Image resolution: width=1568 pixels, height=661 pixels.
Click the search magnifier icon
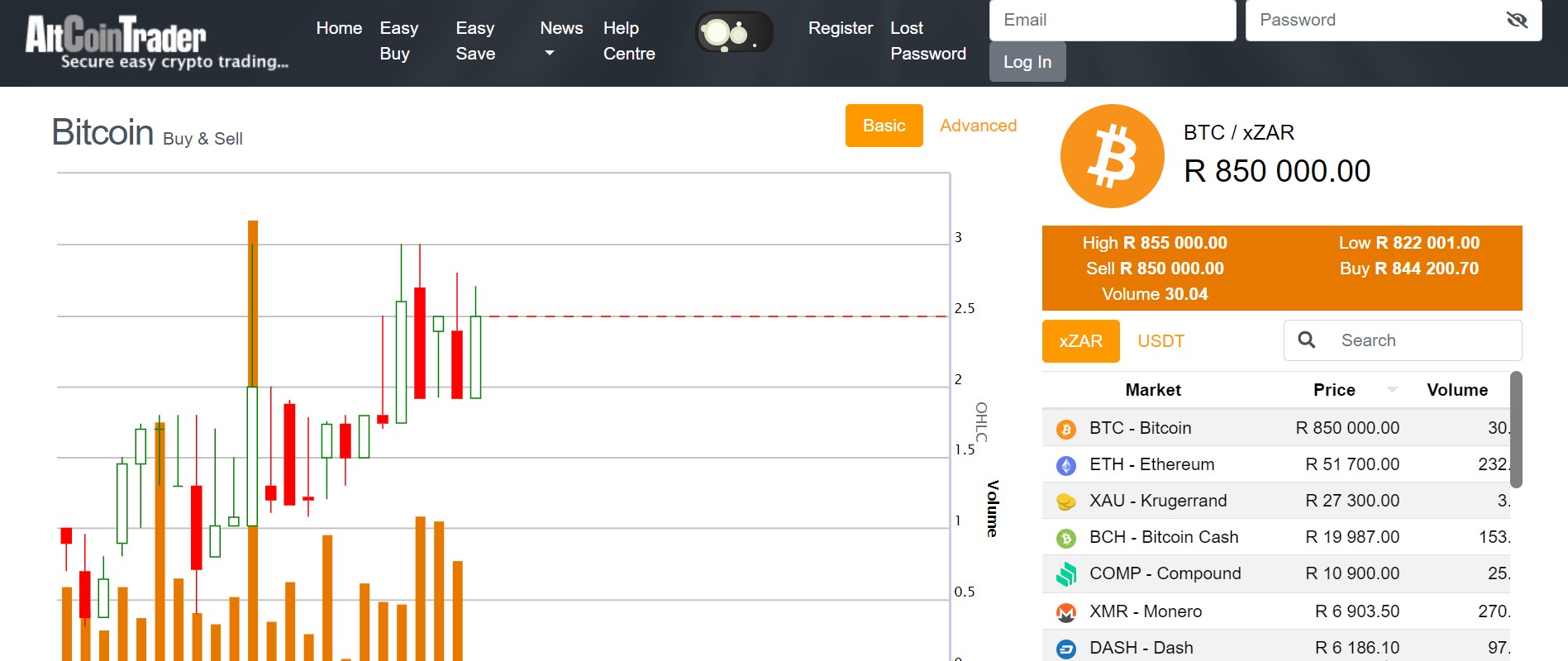coord(1307,340)
